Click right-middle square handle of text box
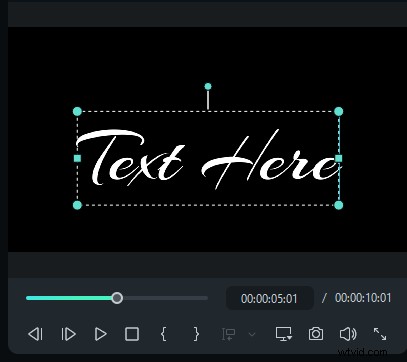407x362 pixels. 339,158
